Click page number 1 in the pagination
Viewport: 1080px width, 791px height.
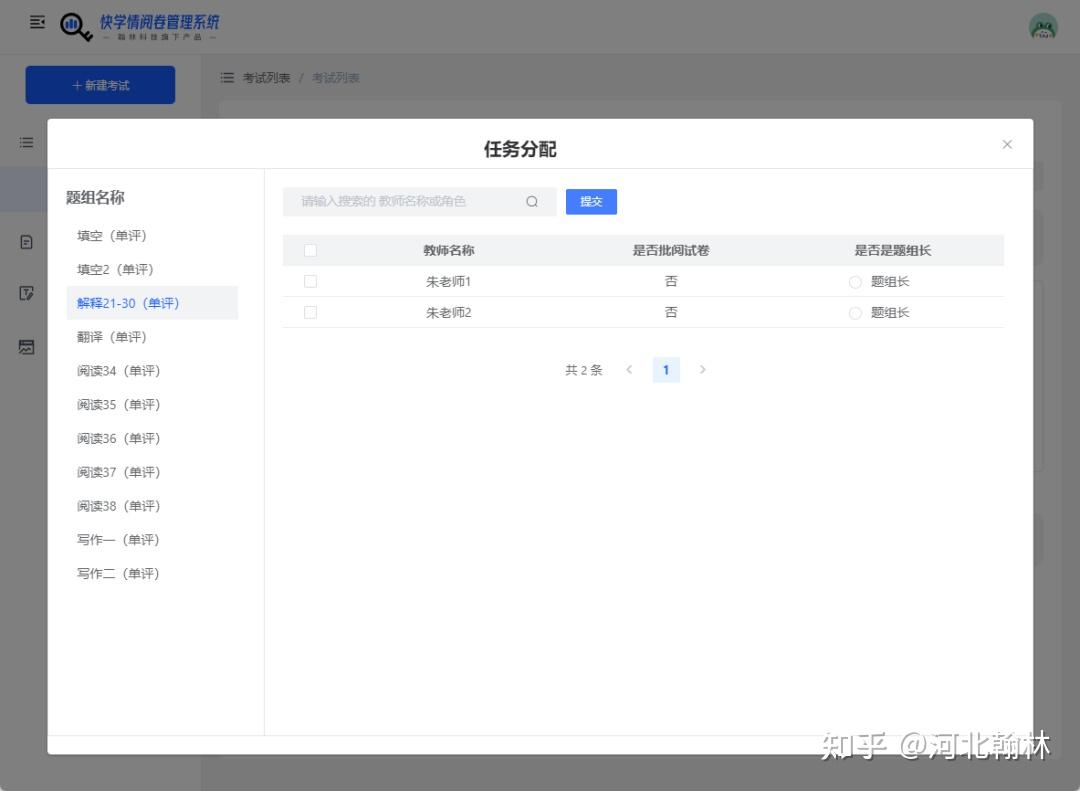pos(666,370)
